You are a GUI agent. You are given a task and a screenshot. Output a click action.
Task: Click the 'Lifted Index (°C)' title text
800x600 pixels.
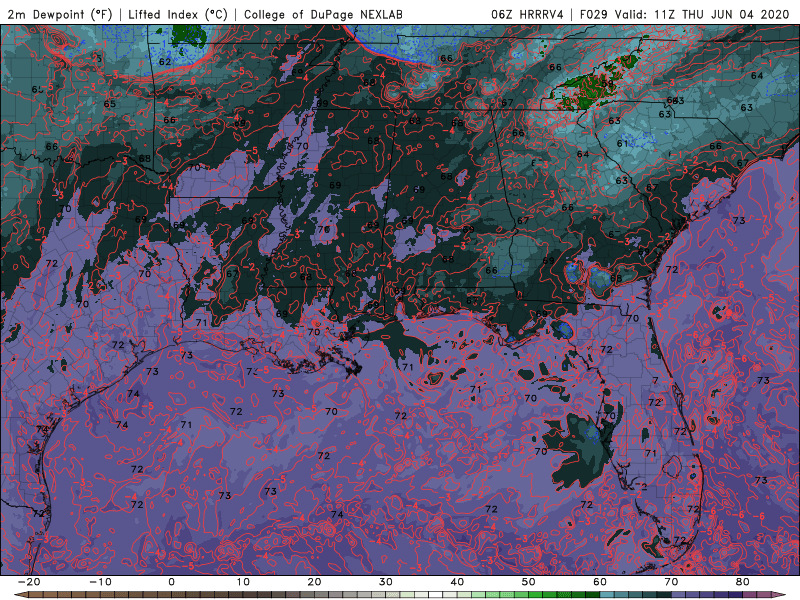pyautogui.click(x=178, y=14)
